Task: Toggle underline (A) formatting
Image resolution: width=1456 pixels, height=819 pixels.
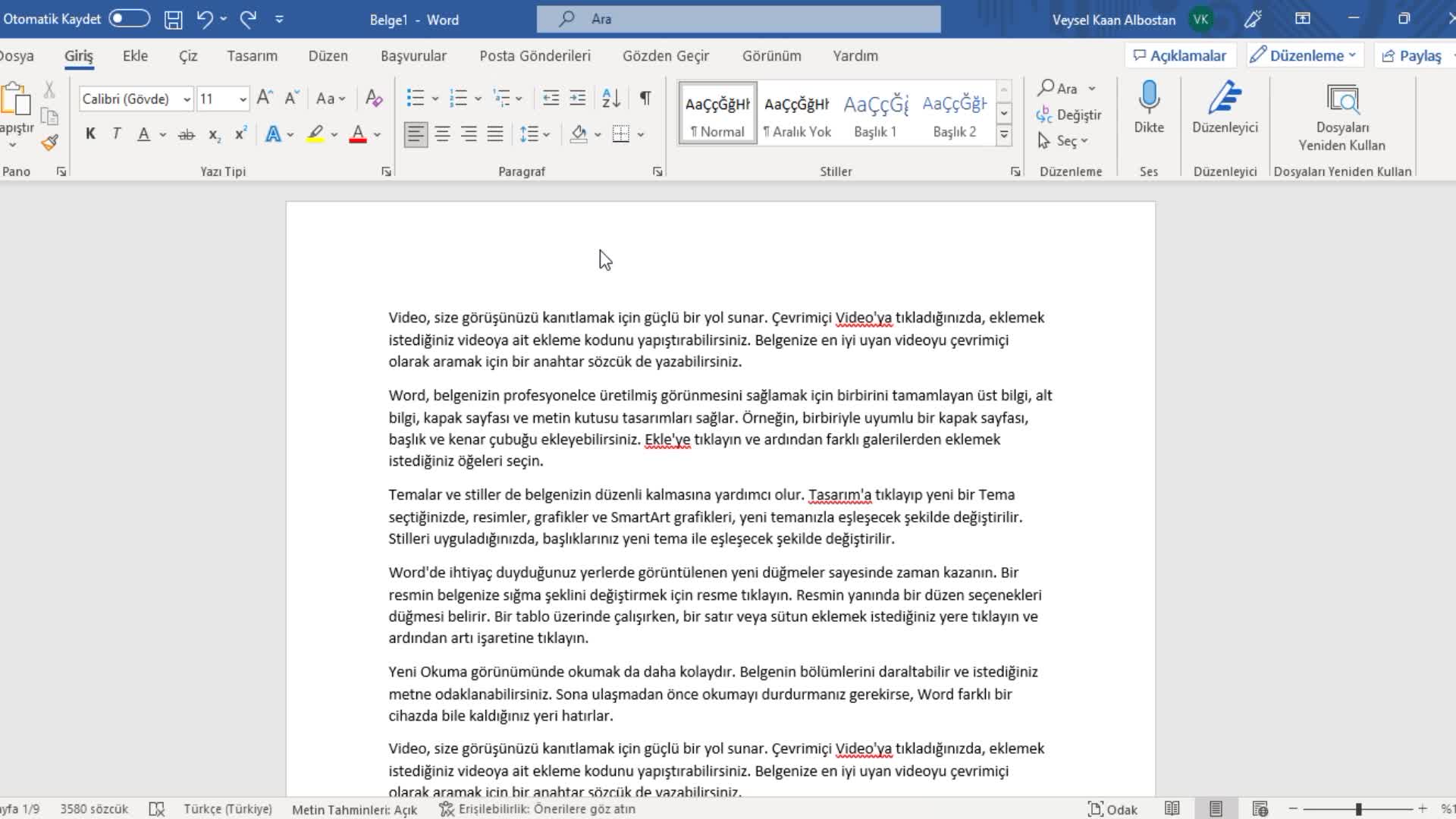Action: coord(143,134)
